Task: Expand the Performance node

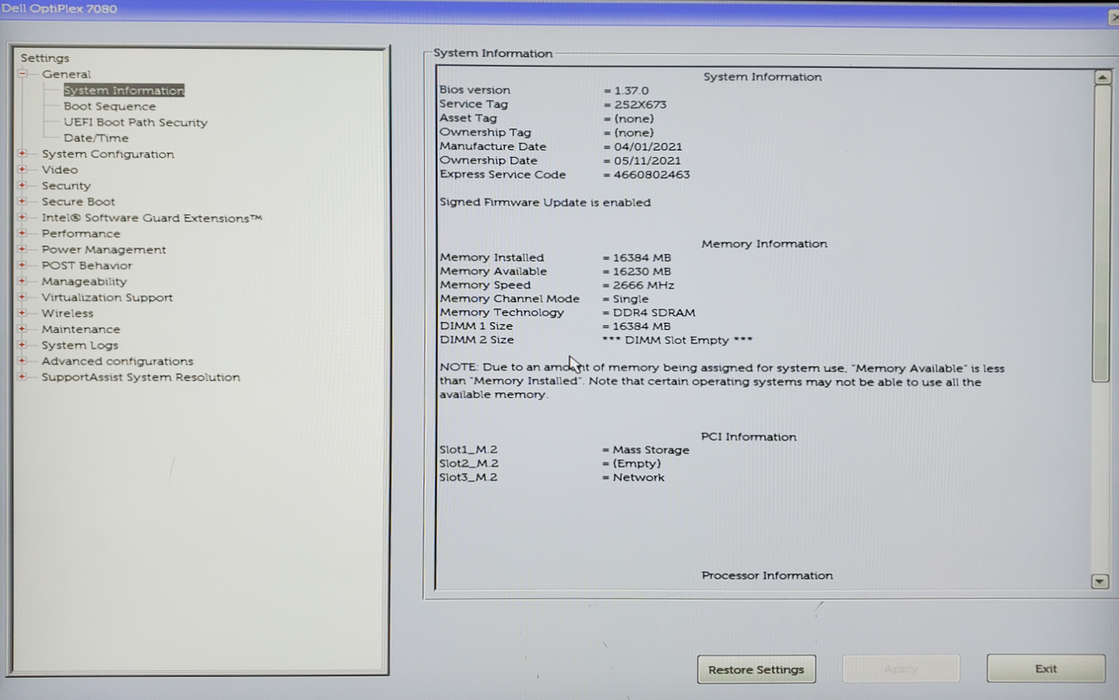Action: click(x=22, y=233)
